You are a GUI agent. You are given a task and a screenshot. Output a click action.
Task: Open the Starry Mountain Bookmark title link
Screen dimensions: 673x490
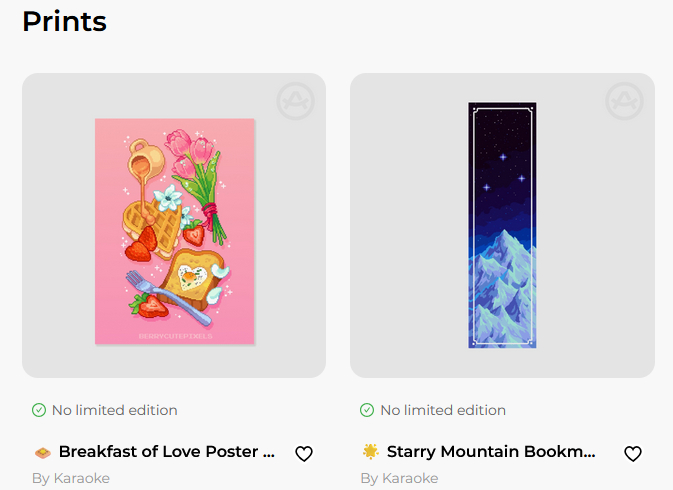click(x=491, y=452)
